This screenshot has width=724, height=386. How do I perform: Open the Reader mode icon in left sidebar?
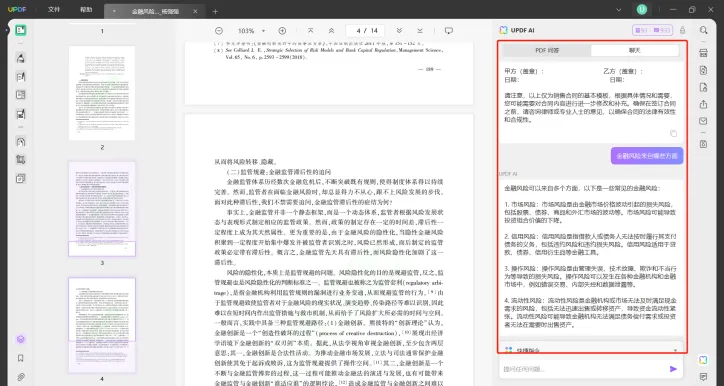[x=20, y=30]
